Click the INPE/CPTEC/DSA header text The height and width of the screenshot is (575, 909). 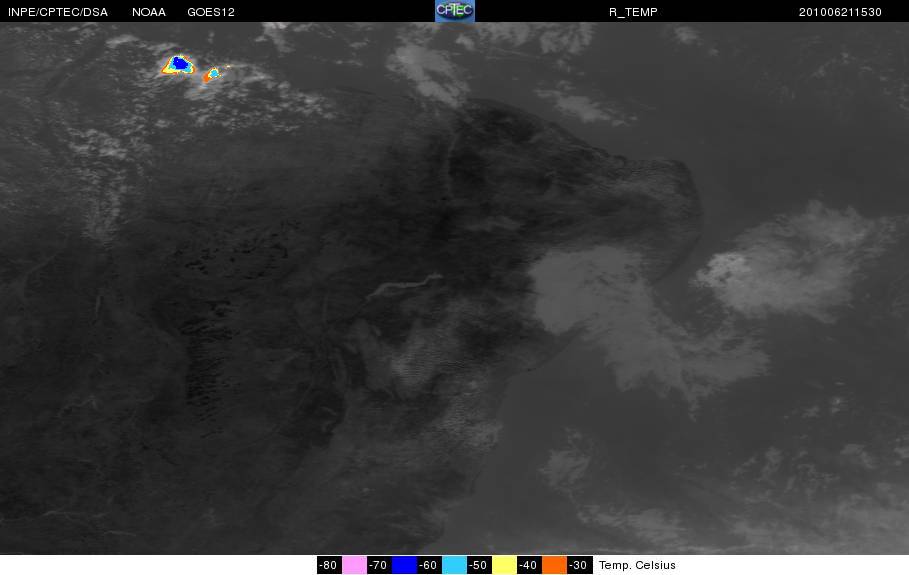click(57, 12)
